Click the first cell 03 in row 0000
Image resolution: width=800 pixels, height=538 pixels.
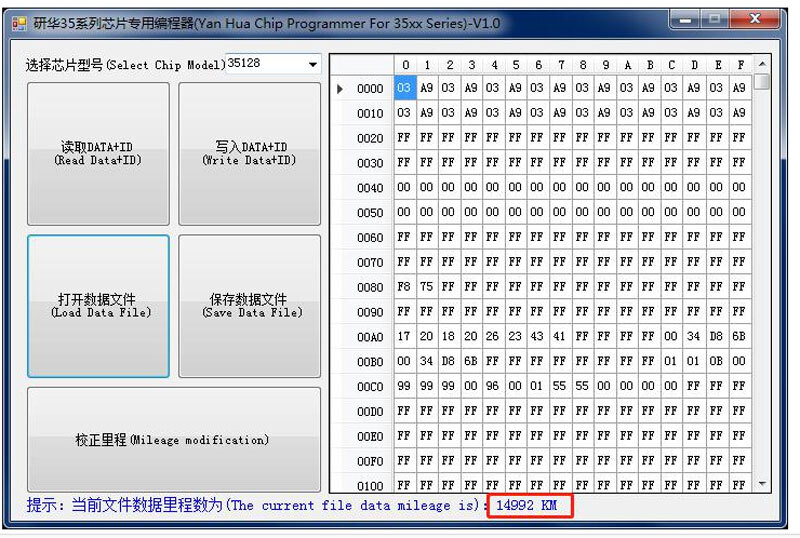click(x=404, y=88)
